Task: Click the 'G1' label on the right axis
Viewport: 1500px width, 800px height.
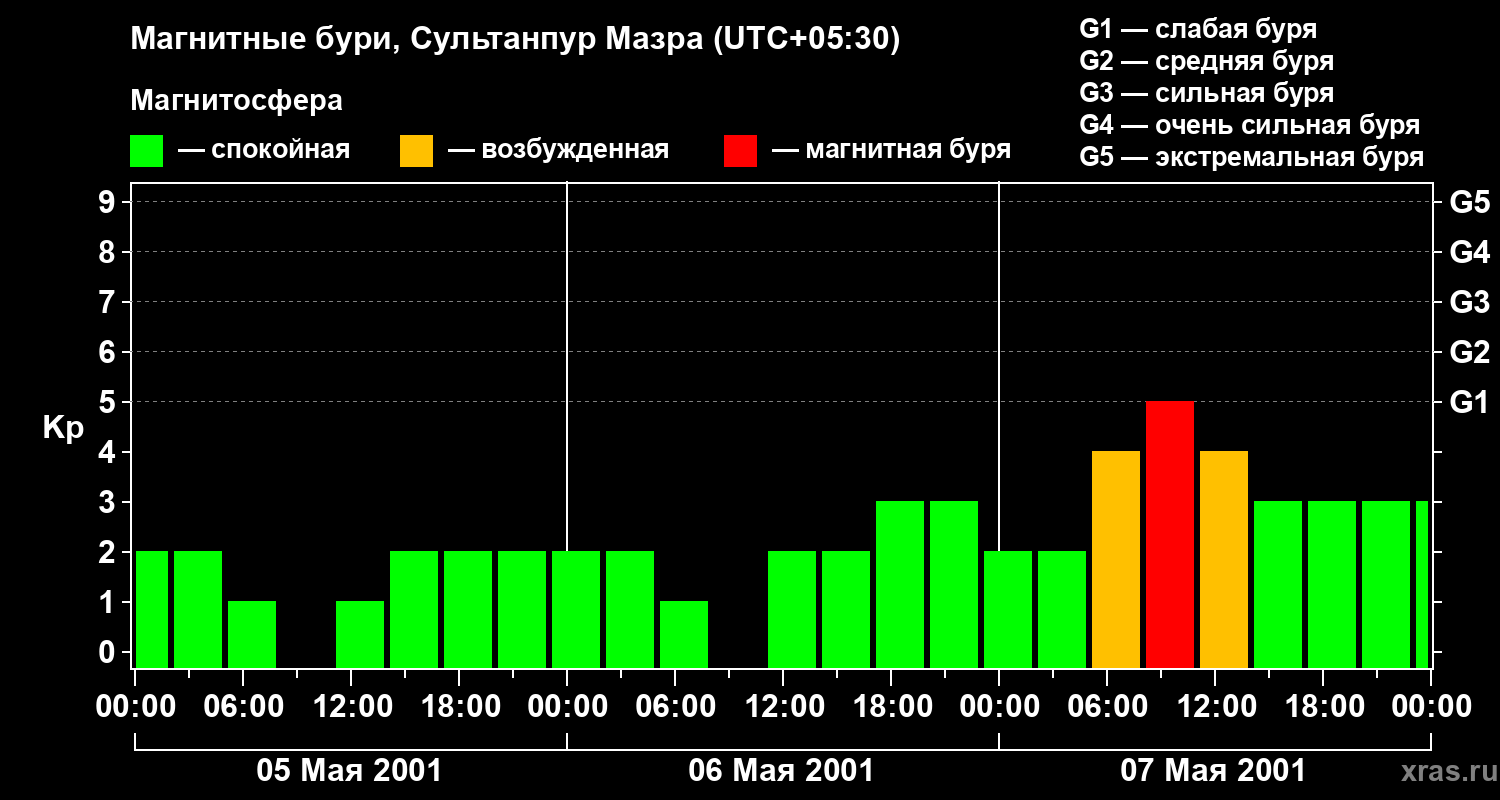Action: point(1469,402)
